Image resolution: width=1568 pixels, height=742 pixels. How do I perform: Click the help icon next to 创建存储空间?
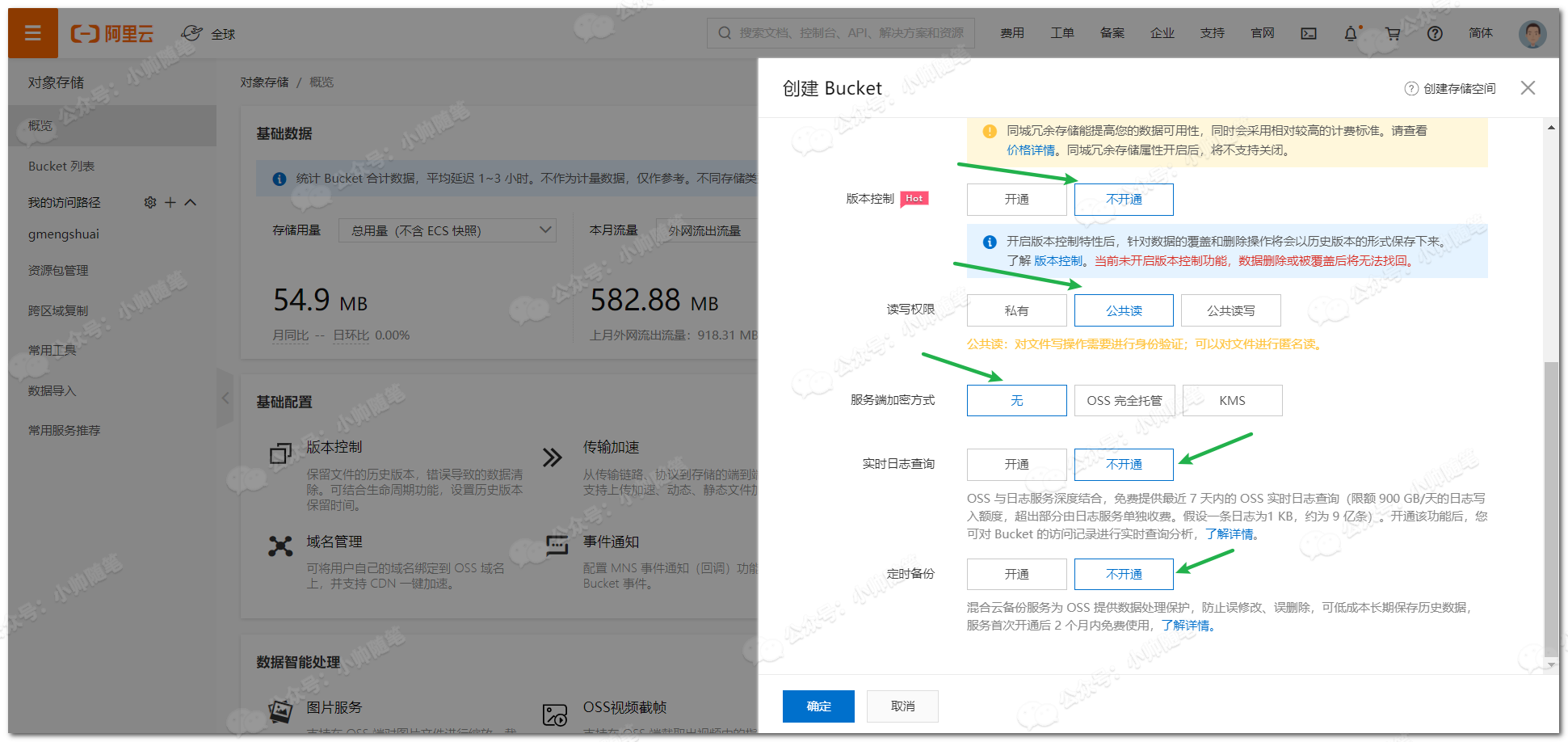coord(1411,88)
